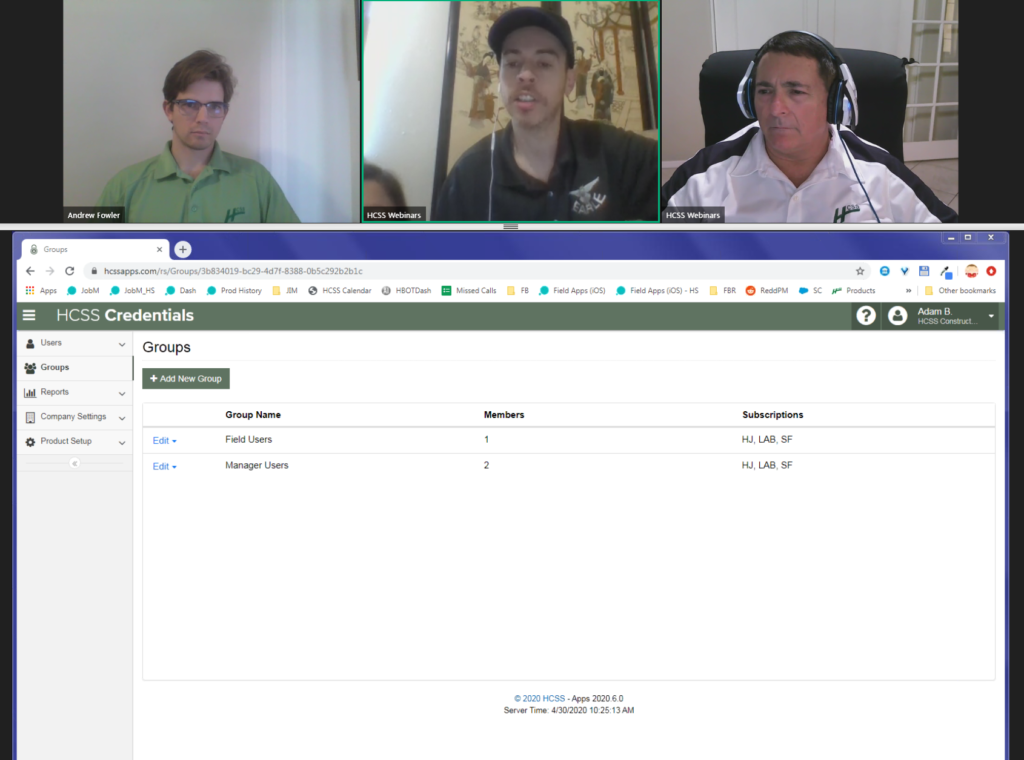
Task: Open the Missed Calls bookmark
Action: coord(469,291)
